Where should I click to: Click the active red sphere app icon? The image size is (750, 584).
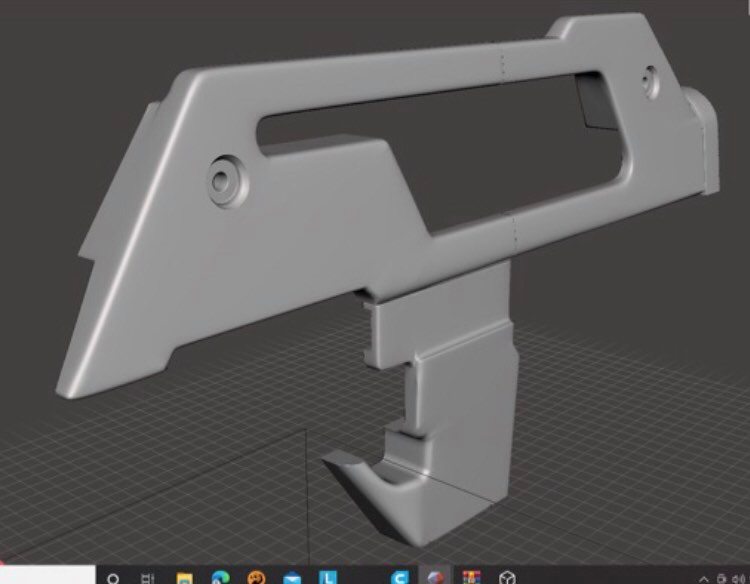click(x=435, y=576)
